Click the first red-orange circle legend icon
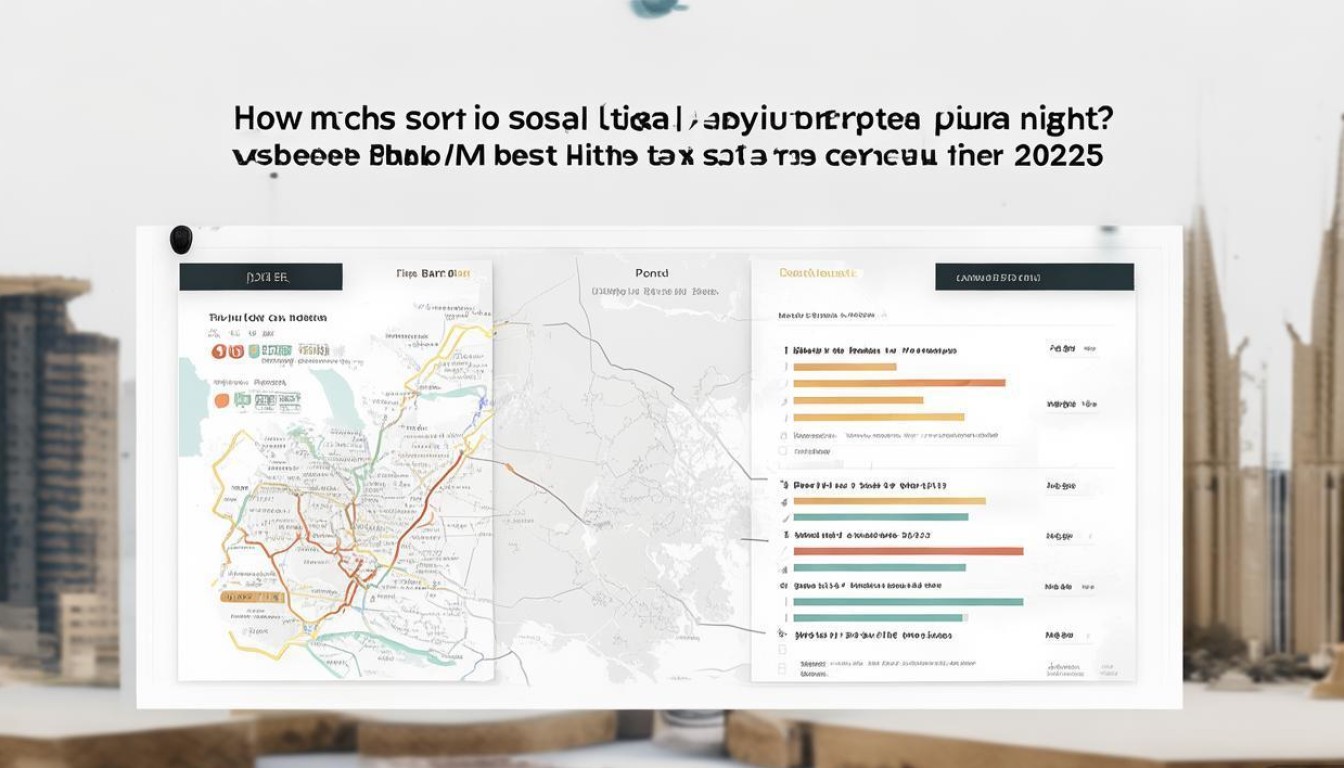This screenshot has height=768, width=1344. [x=218, y=351]
